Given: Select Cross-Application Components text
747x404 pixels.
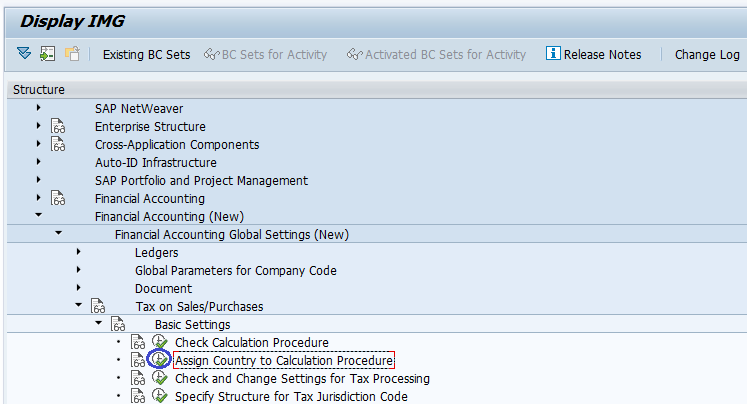Looking at the screenshot, I should tap(177, 145).
